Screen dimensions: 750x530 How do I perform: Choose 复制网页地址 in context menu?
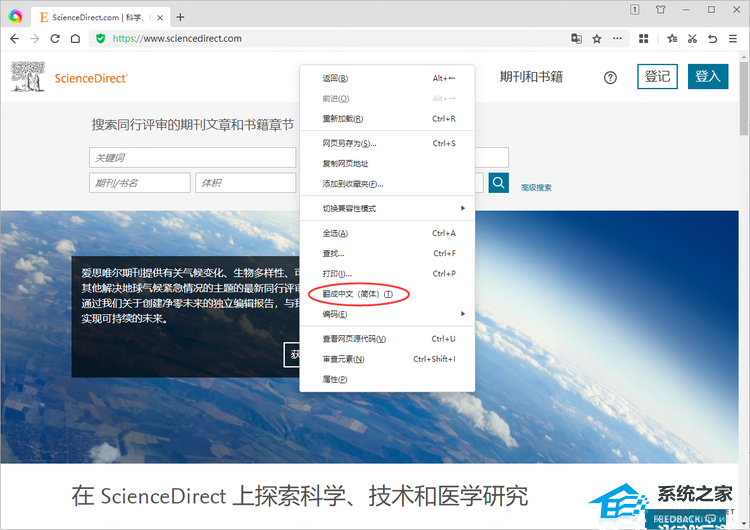[x=387, y=164]
